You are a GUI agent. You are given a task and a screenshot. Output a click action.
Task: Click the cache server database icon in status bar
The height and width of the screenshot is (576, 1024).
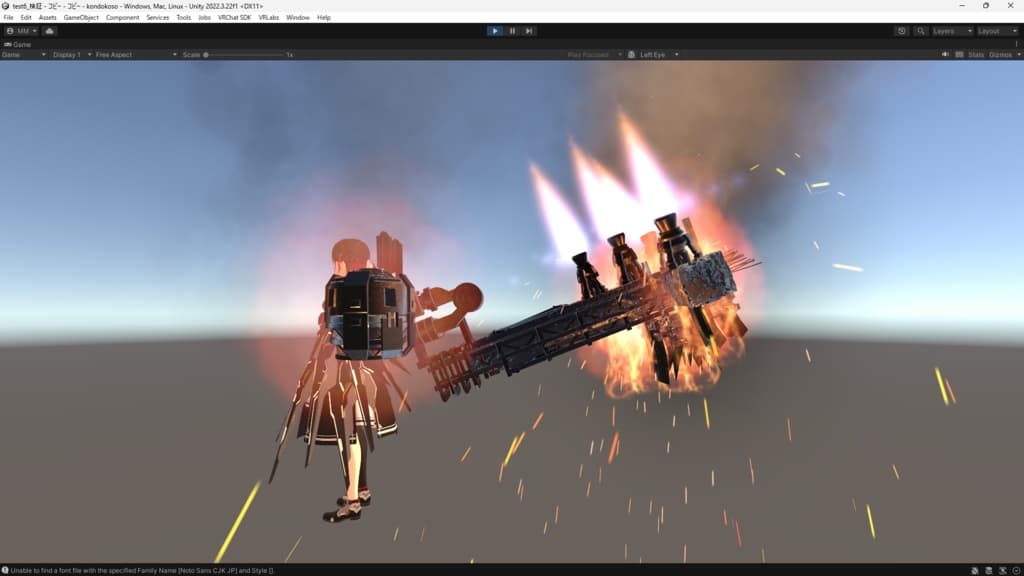(989, 571)
